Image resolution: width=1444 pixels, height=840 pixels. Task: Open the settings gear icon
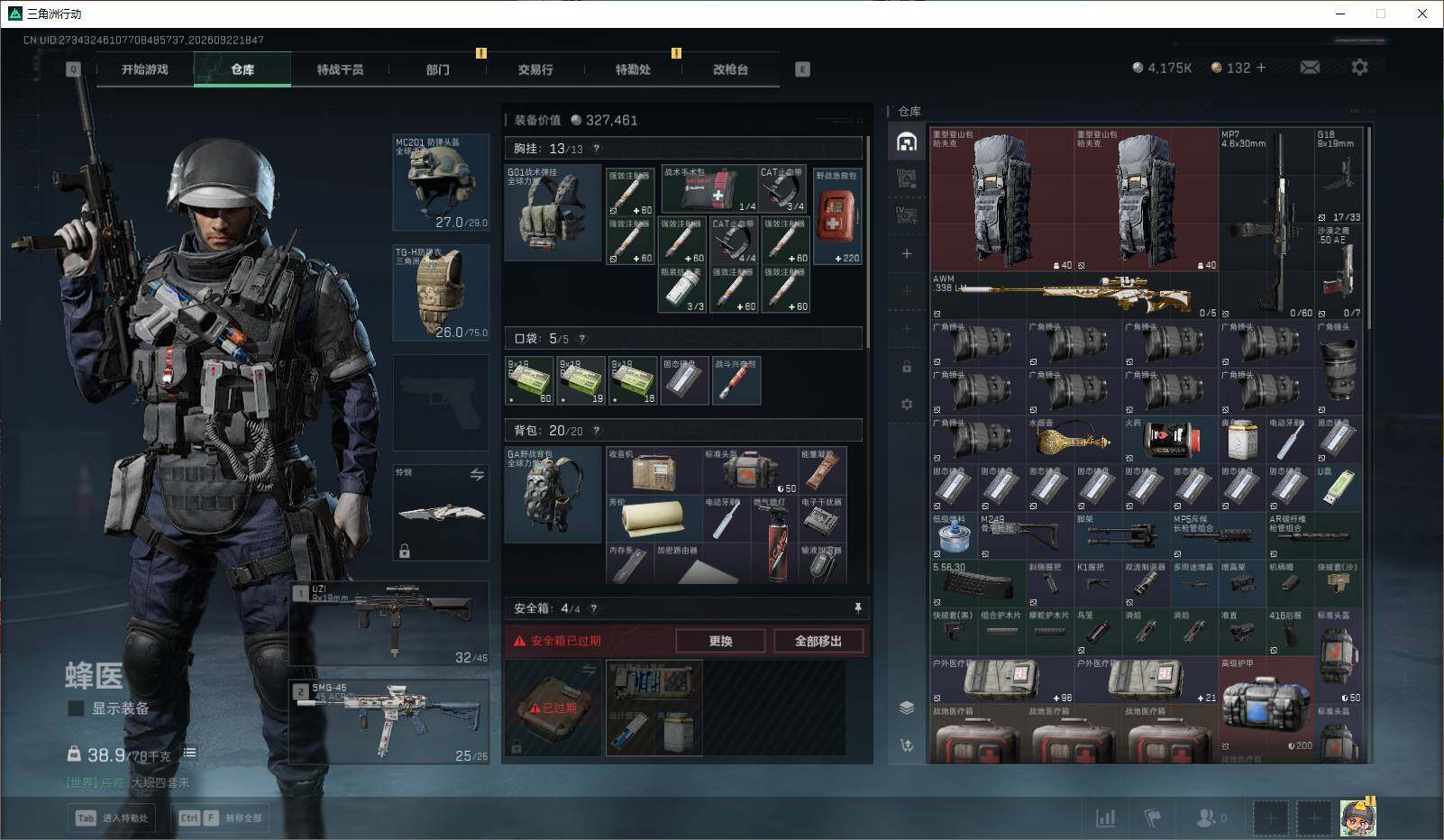[1359, 68]
